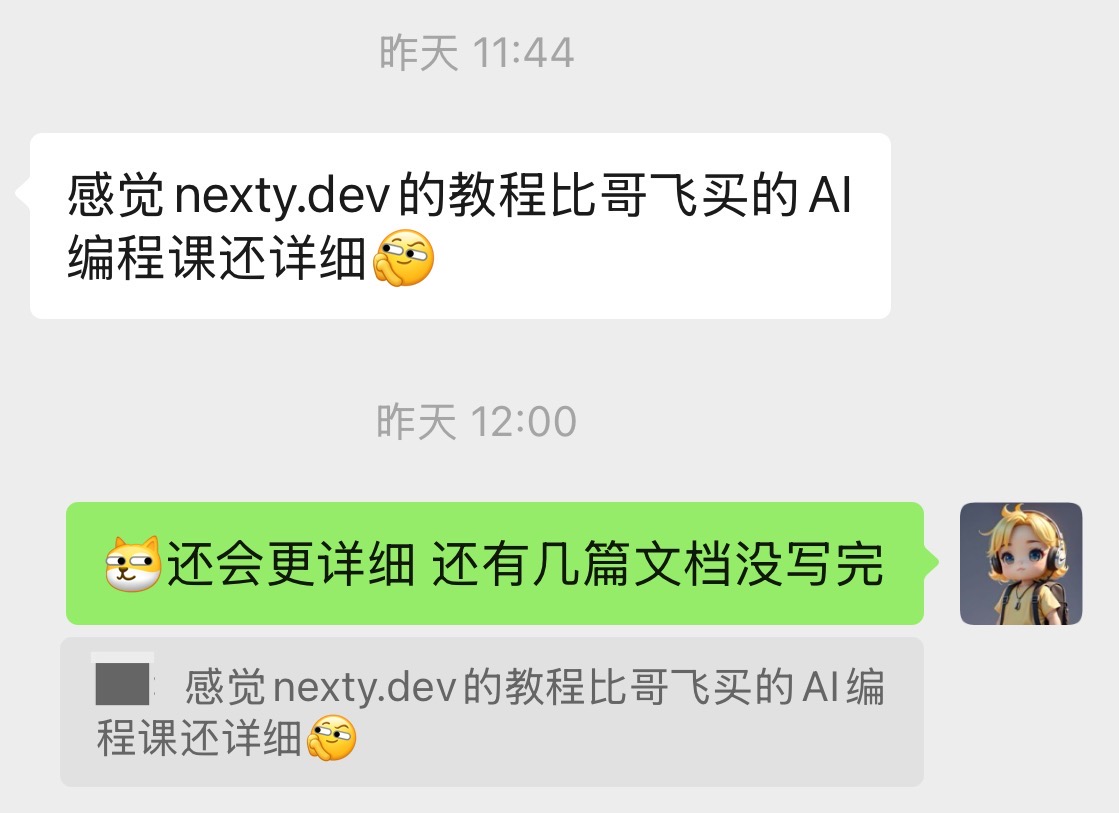
Task: Click '感觉' at start of white message
Action: click(x=116, y=195)
